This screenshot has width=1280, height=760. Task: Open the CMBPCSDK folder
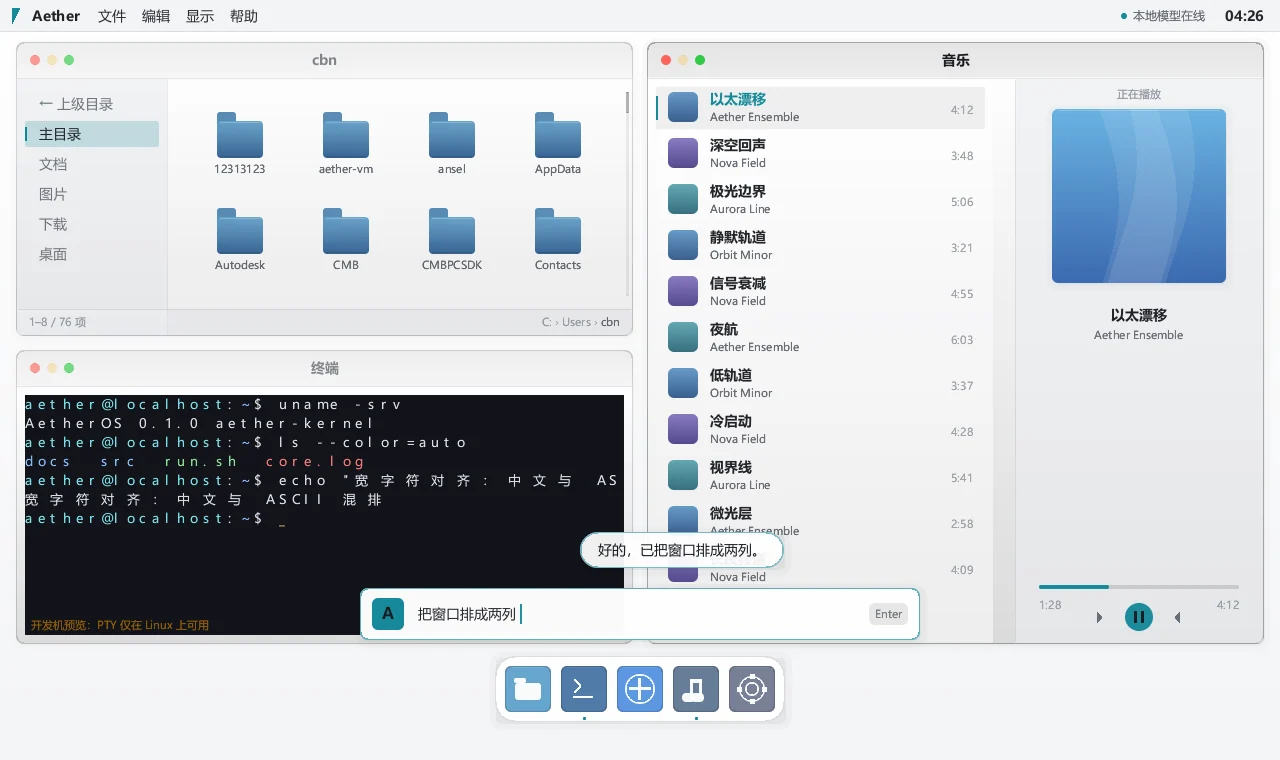[452, 231]
